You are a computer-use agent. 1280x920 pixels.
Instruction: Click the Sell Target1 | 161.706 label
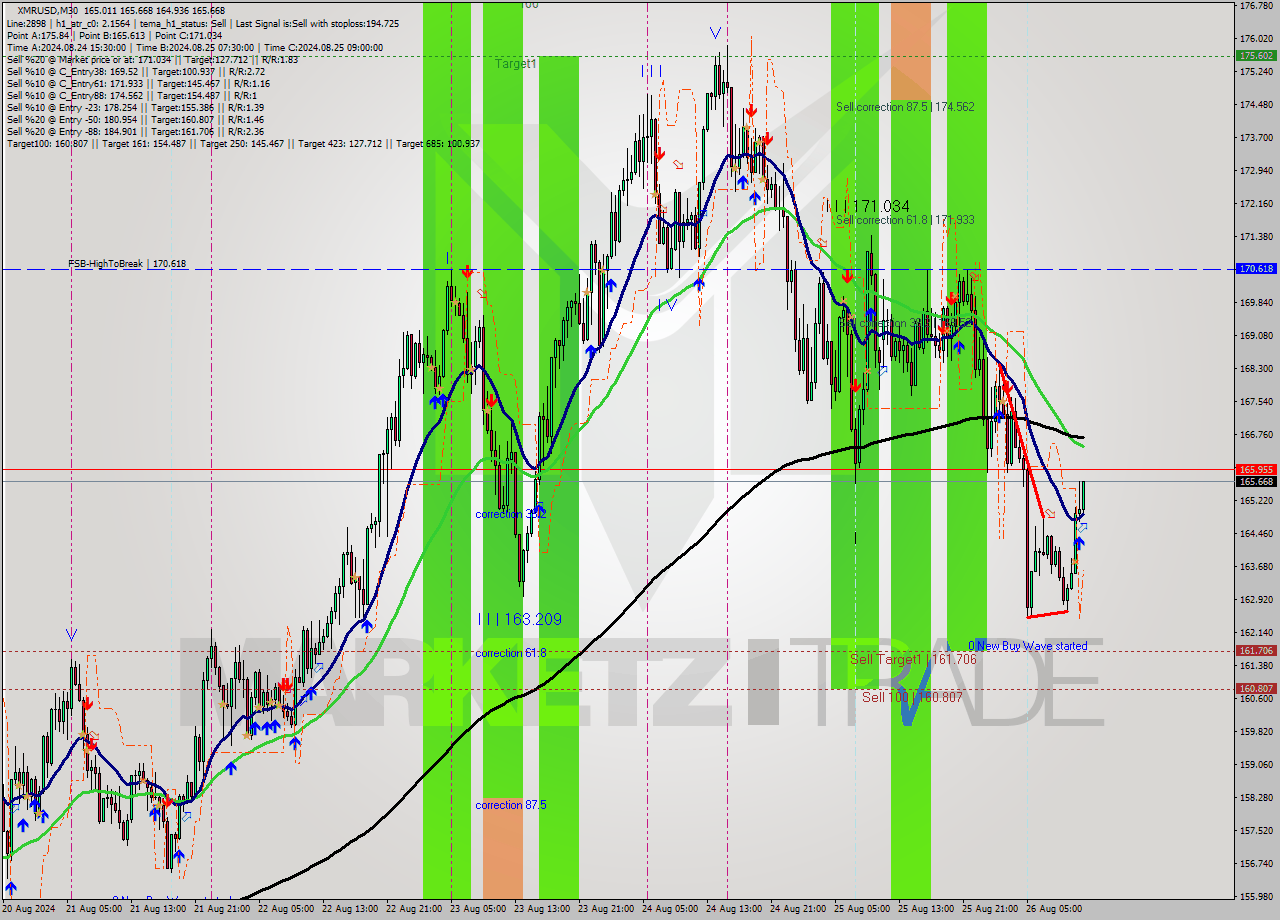coord(913,659)
